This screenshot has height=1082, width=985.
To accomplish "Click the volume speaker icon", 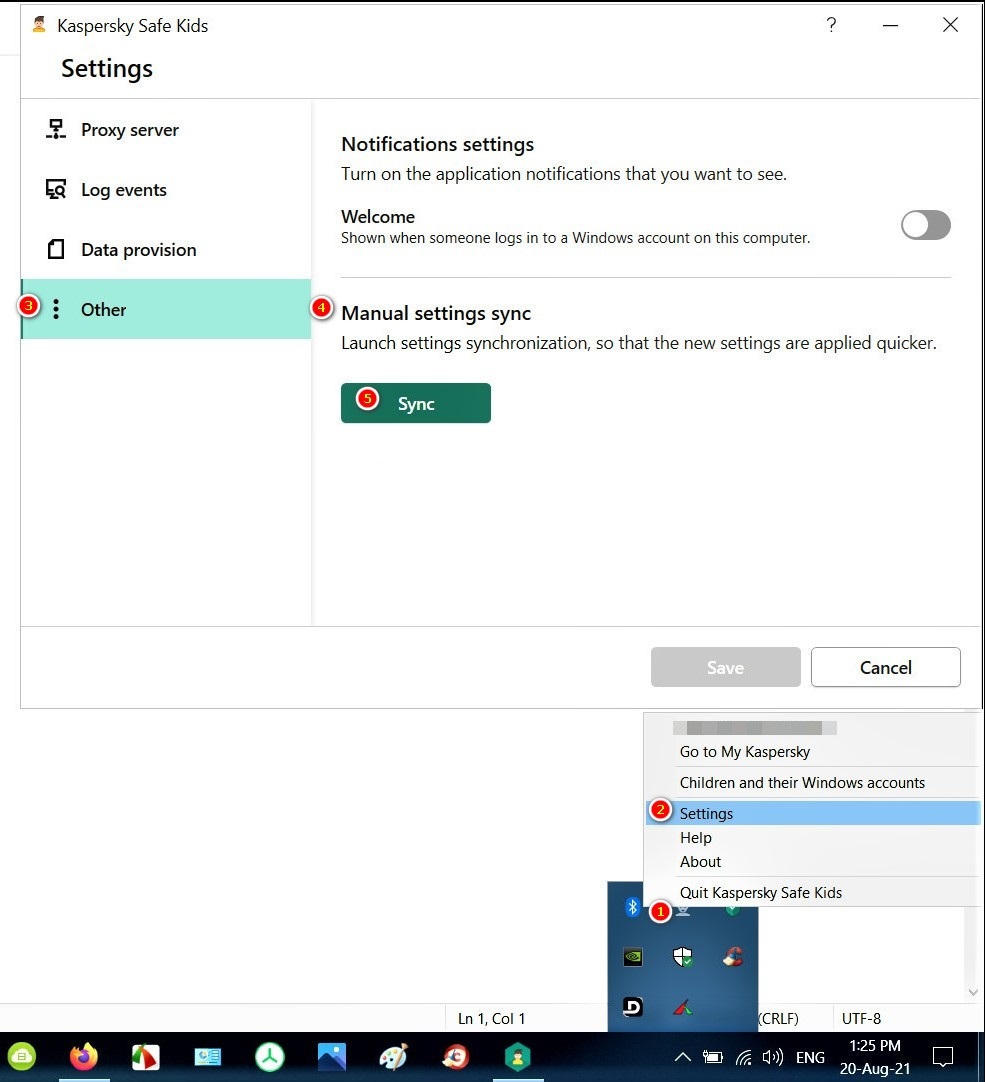I will click(x=772, y=1057).
